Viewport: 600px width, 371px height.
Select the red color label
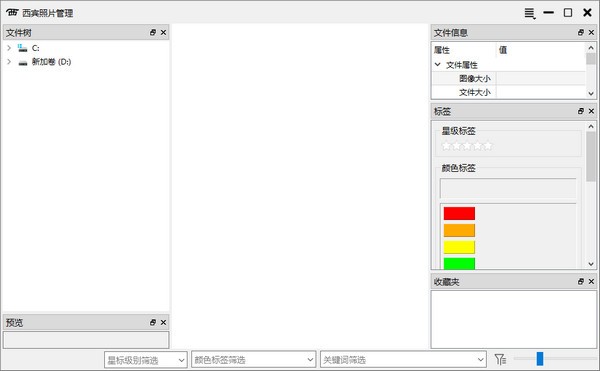459,213
